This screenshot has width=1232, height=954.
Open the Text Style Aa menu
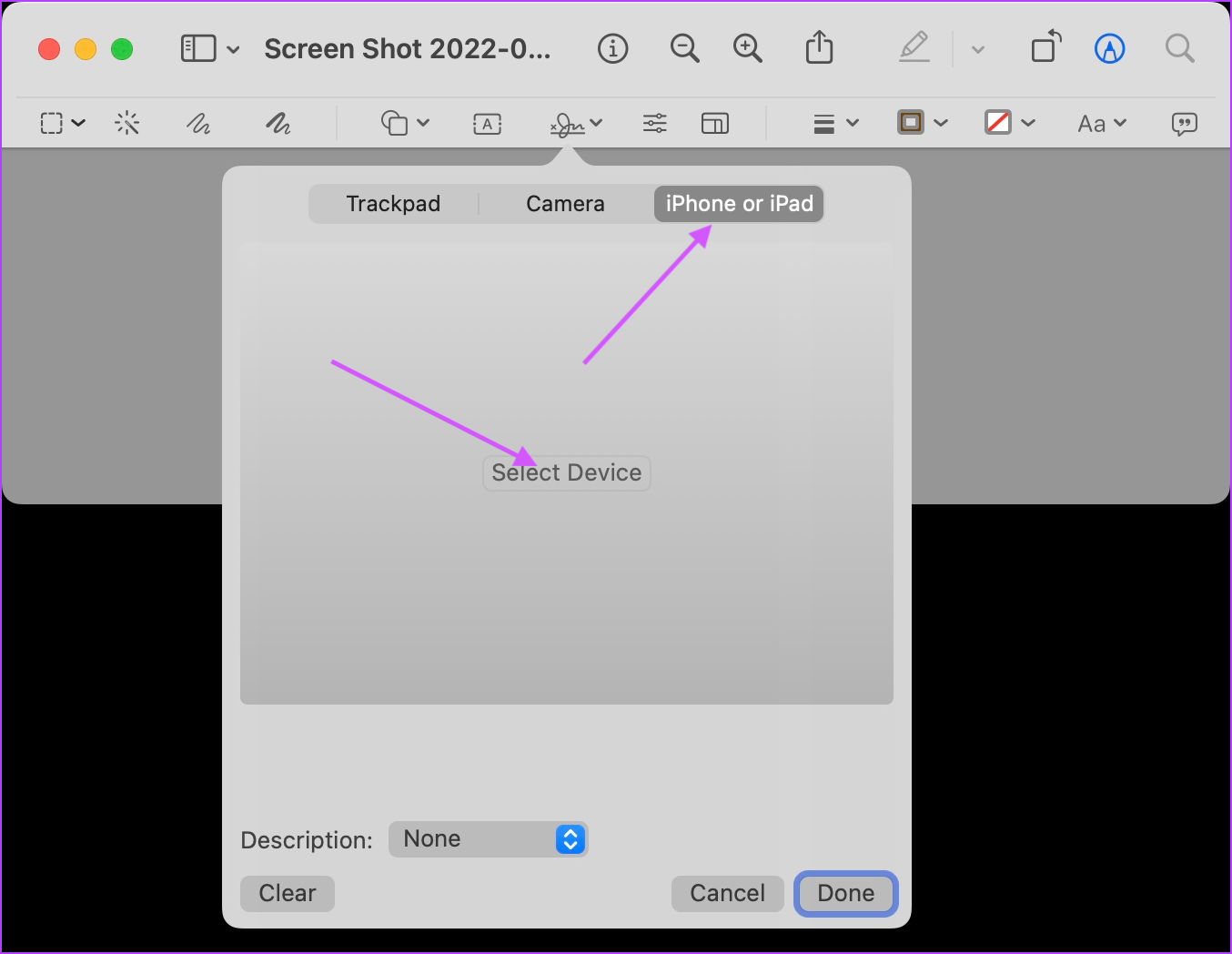coord(1102,124)
